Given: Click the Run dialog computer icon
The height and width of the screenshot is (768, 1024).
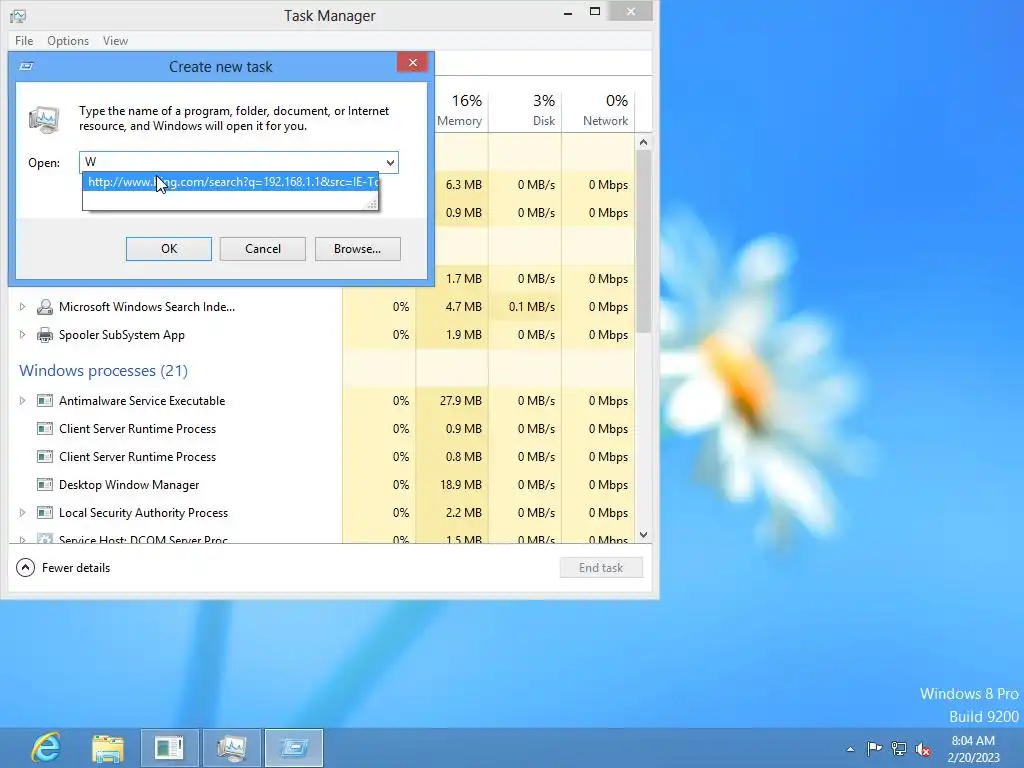Looking at the screenshot, I should click(44, 120).
